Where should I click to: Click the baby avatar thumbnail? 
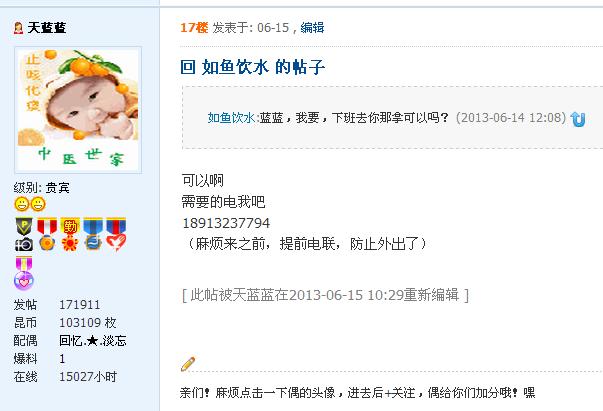click(78, 110)
